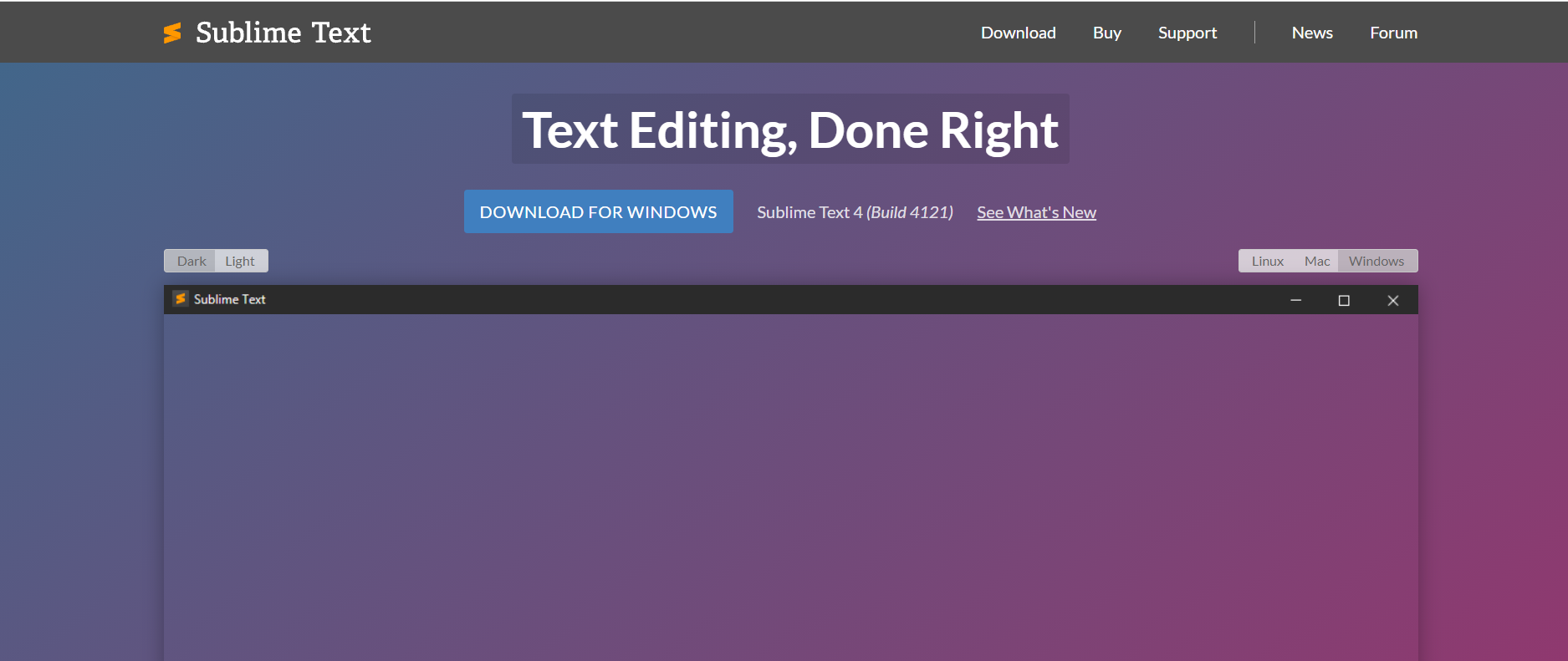This screenshot has width=1568, height=661.
Task: Show the Mac demo preview
Action: point(1316,261)
